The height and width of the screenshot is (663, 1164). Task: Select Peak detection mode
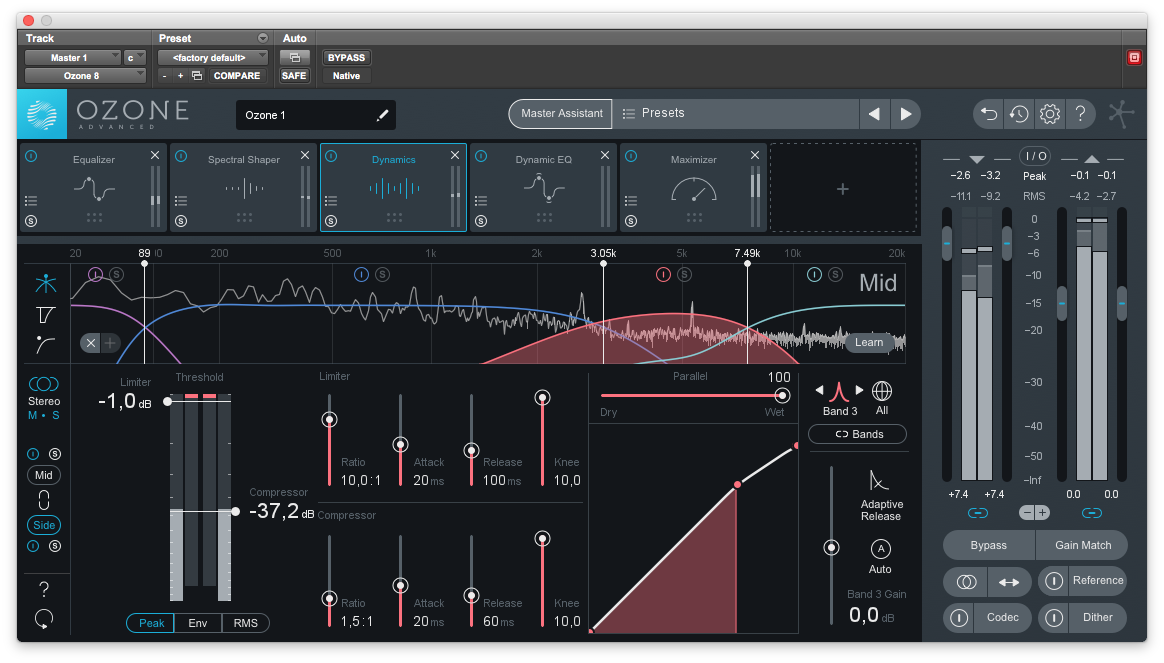[x=151, y=623]
